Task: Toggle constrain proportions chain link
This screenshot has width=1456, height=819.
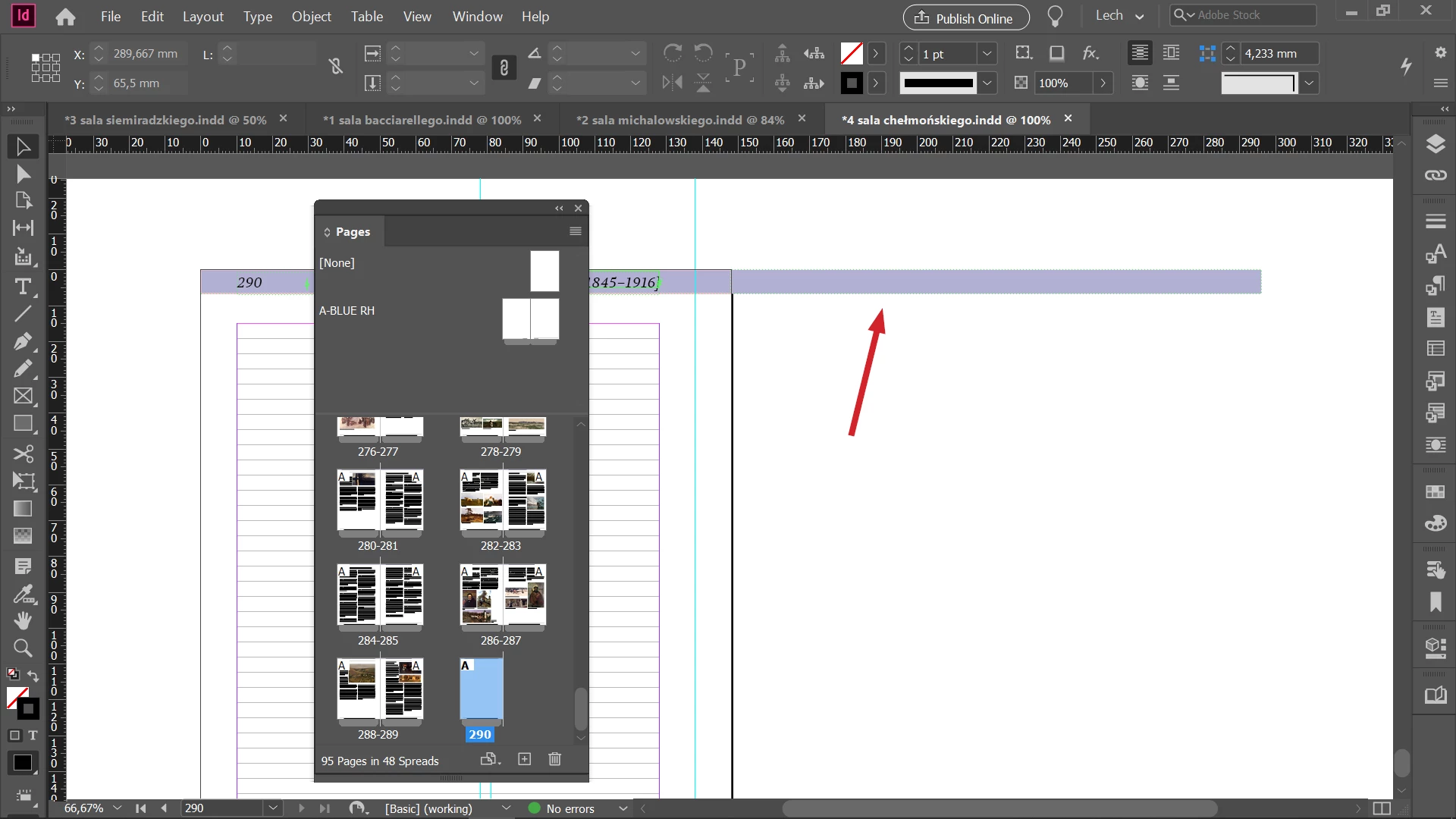Action: tap(504, 68)
